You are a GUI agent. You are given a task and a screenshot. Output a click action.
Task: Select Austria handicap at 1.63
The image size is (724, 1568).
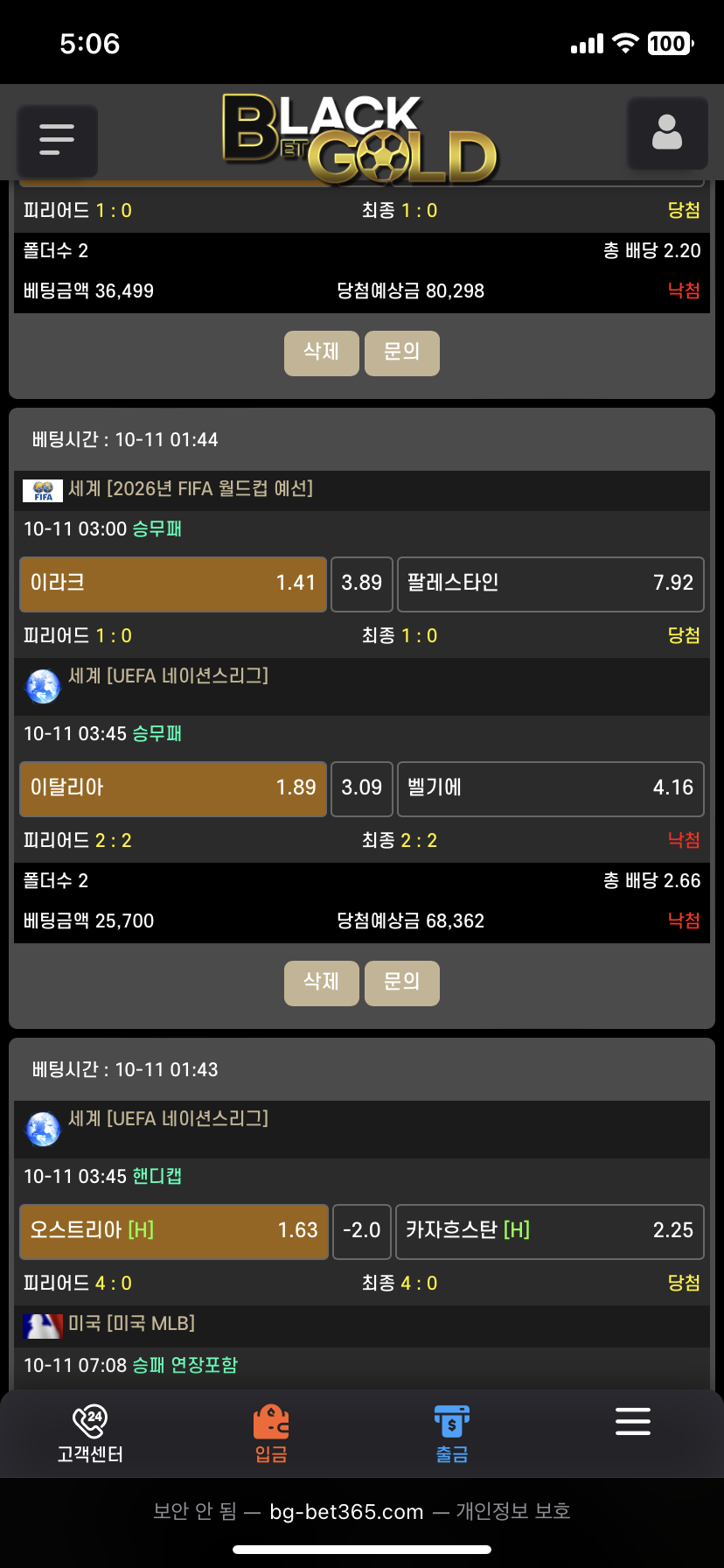(x=174, y=1231)
